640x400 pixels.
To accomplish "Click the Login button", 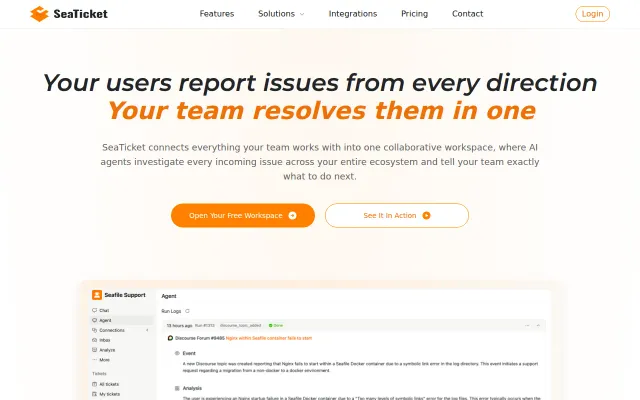I will pos(592,14).
